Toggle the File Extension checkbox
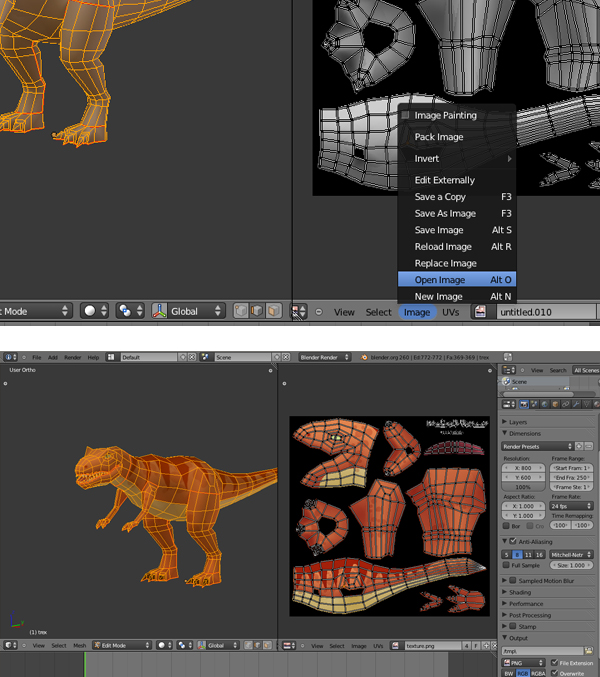The image size is (600, 677). [x=555, y=662]
